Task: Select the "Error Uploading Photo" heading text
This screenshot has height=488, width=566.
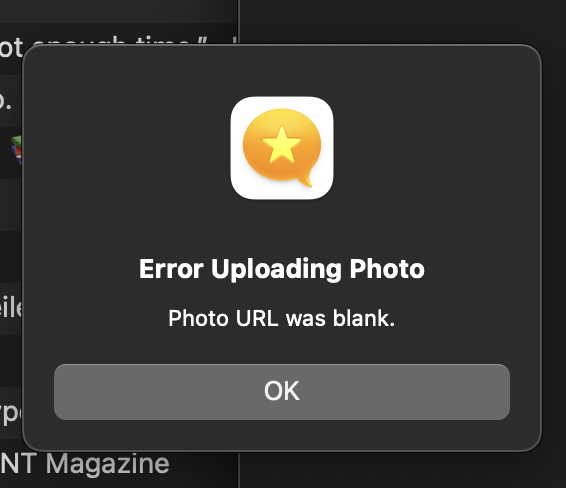Action: pyautogui.click(x=282, y=269)
